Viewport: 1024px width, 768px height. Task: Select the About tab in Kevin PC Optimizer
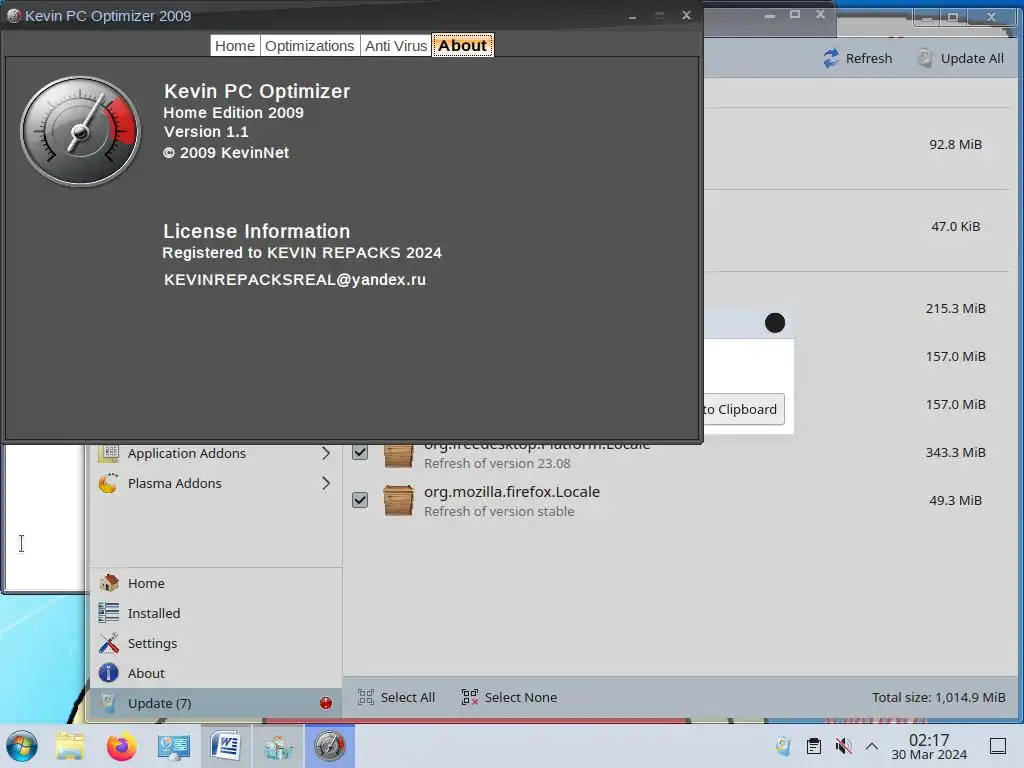(x=462, y=46)
